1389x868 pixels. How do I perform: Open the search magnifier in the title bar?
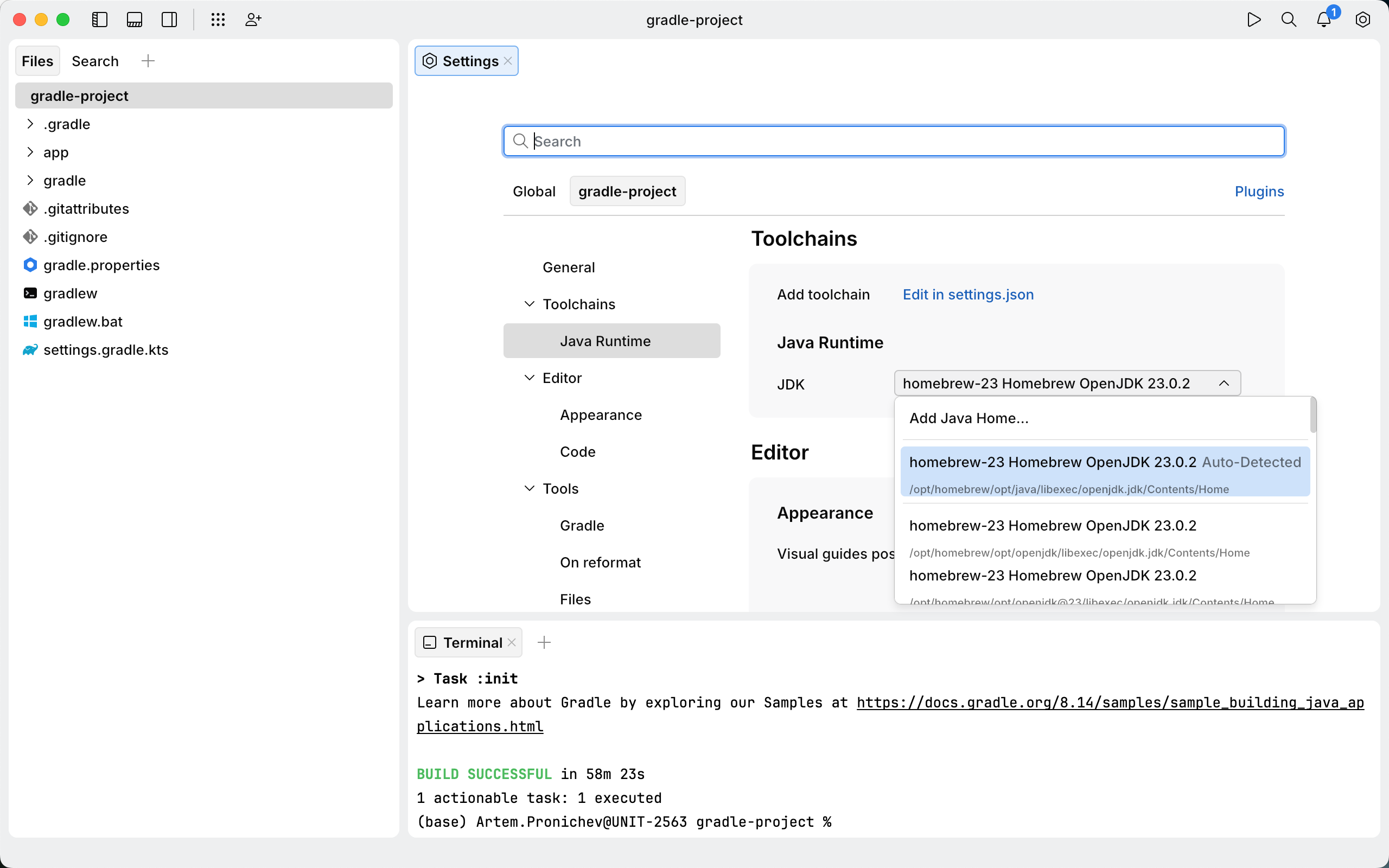(1289, 20)
